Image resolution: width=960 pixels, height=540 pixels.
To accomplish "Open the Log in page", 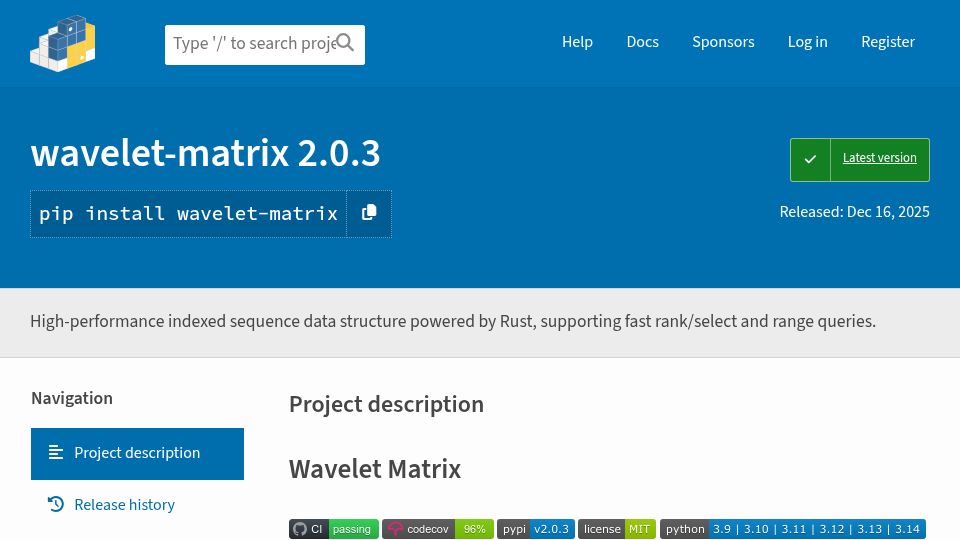I will [807, 42].
